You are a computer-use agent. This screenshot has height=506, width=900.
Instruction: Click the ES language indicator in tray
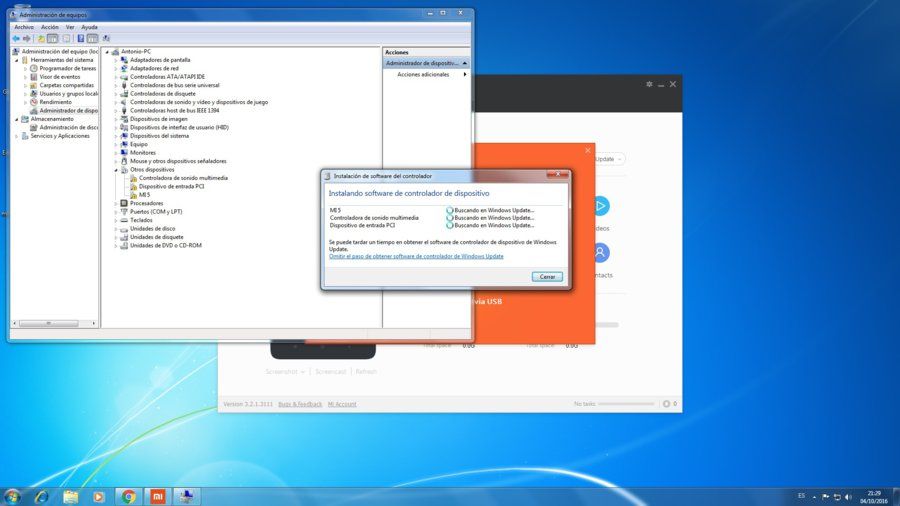[801, 496]
